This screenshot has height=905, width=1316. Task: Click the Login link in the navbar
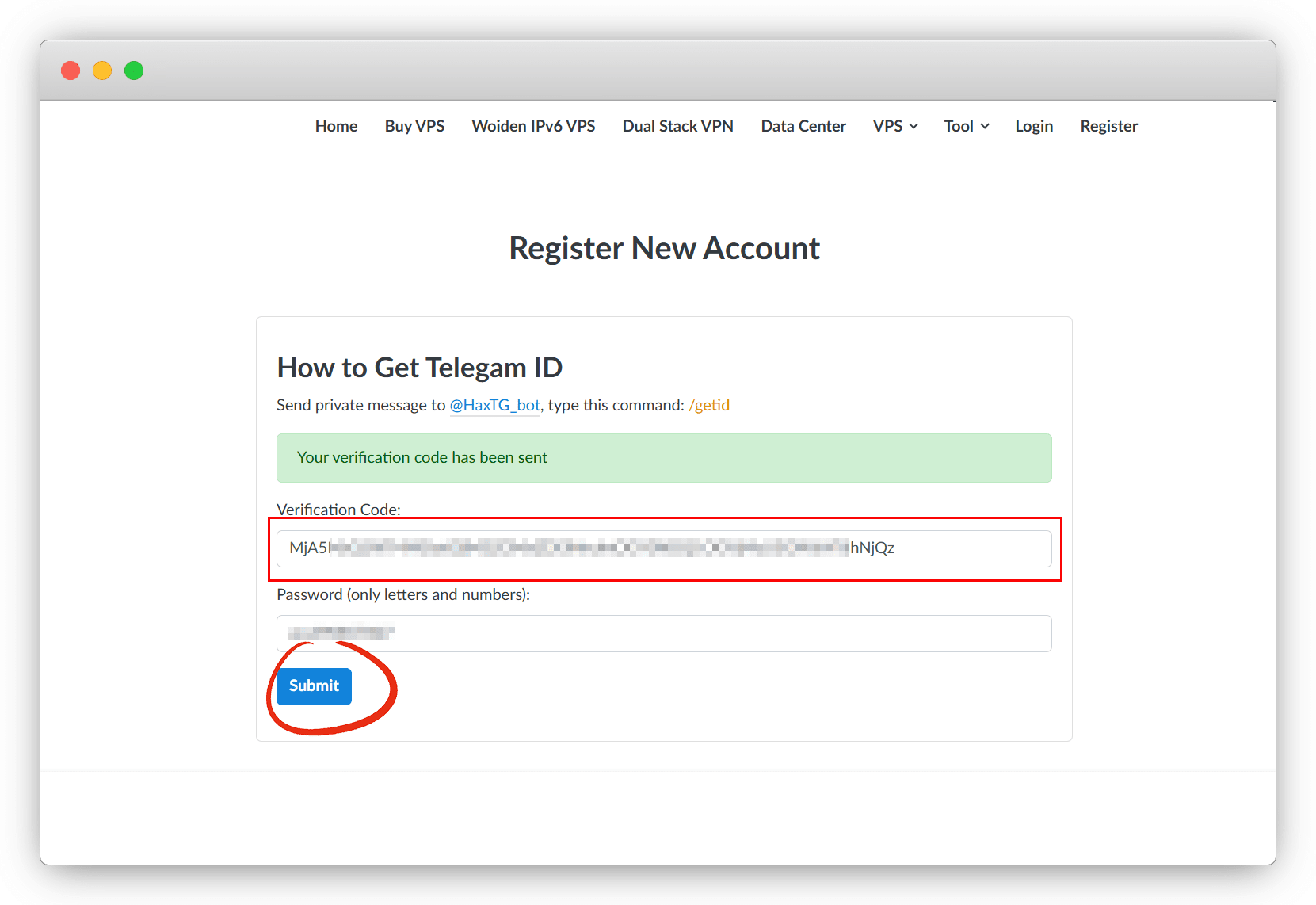click(x=1034, y=126)
